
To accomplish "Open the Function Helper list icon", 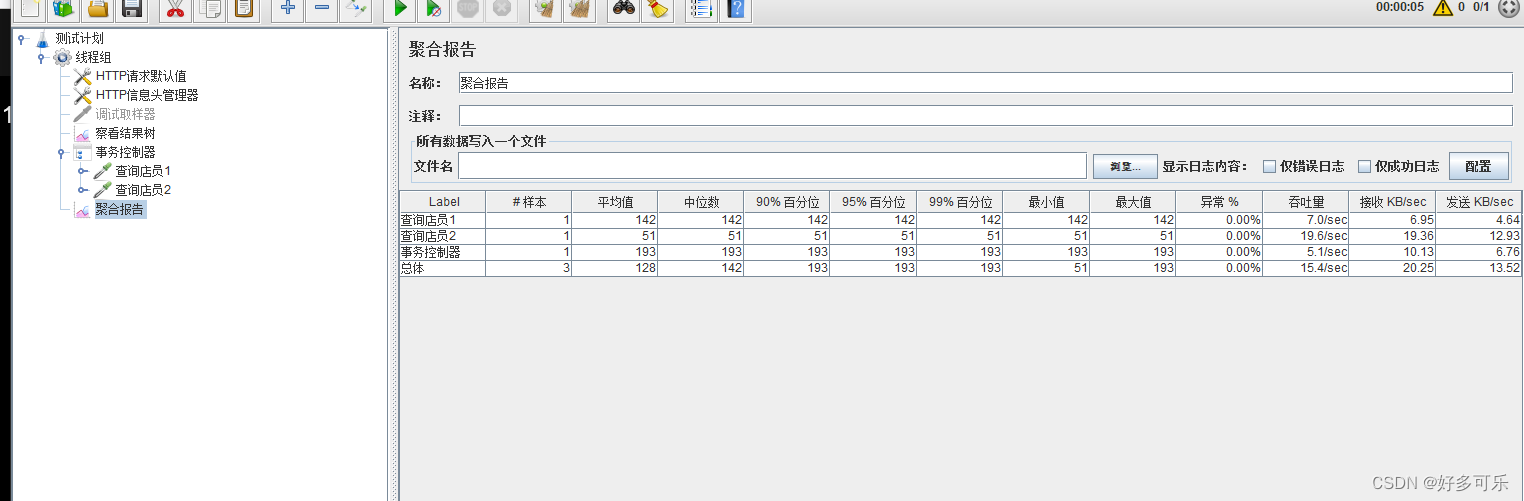I will click(x=702, y=10).
